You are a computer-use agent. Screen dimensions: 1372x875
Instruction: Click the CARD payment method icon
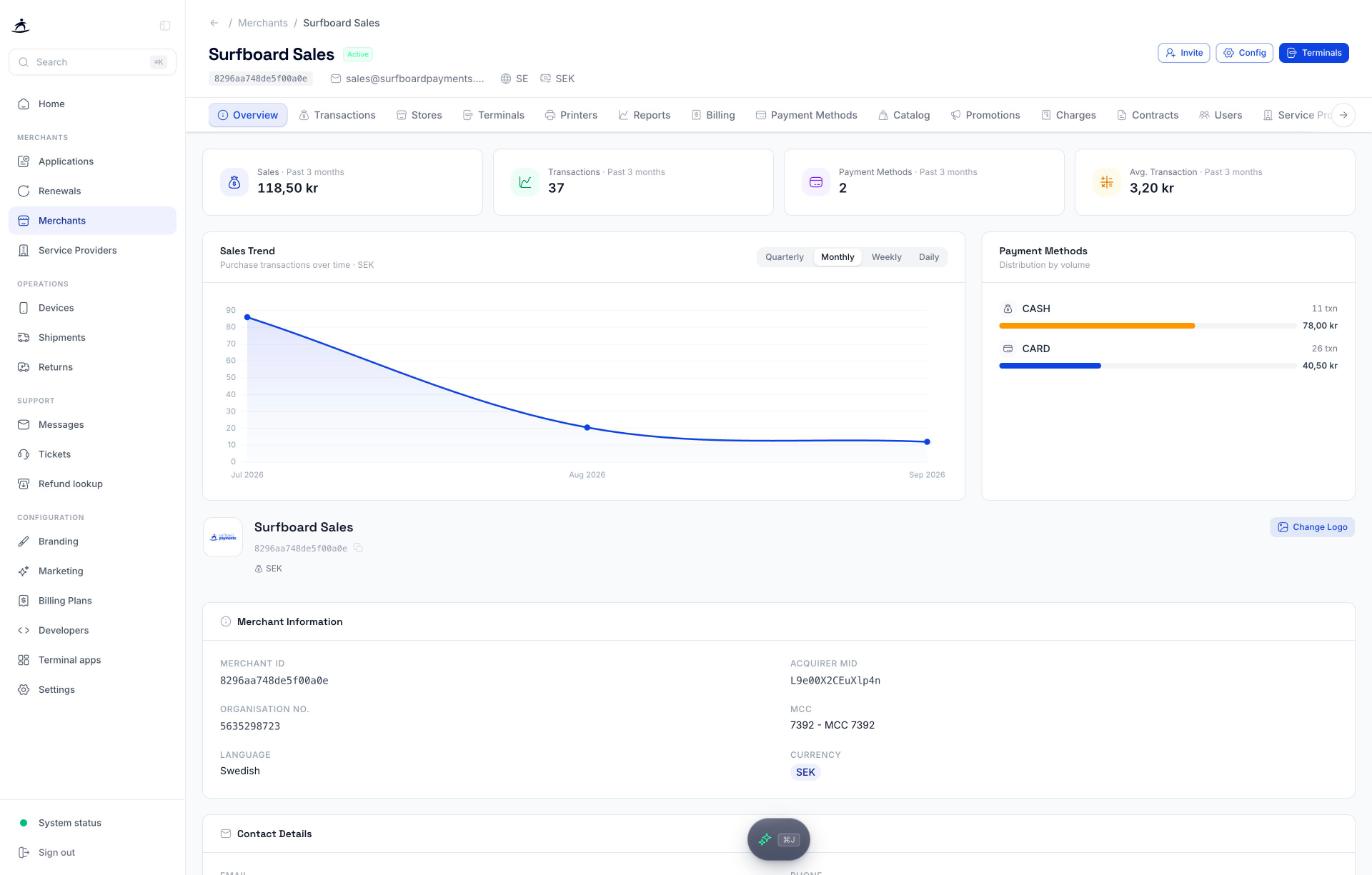click(1008, 349)
